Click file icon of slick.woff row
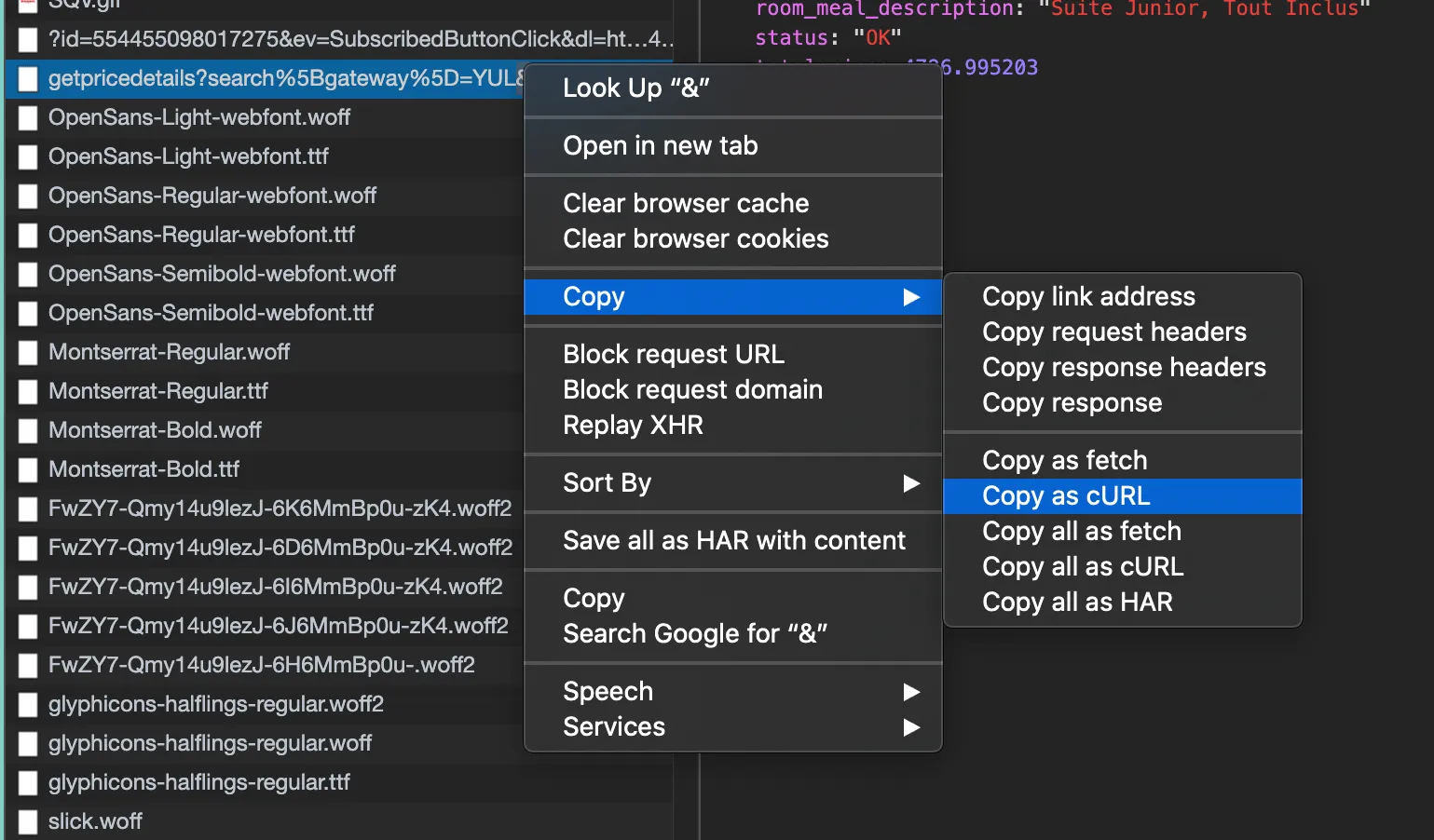The height and width of the screenshot is (840, 1434). pyautogui.click(x=28, y=822)
